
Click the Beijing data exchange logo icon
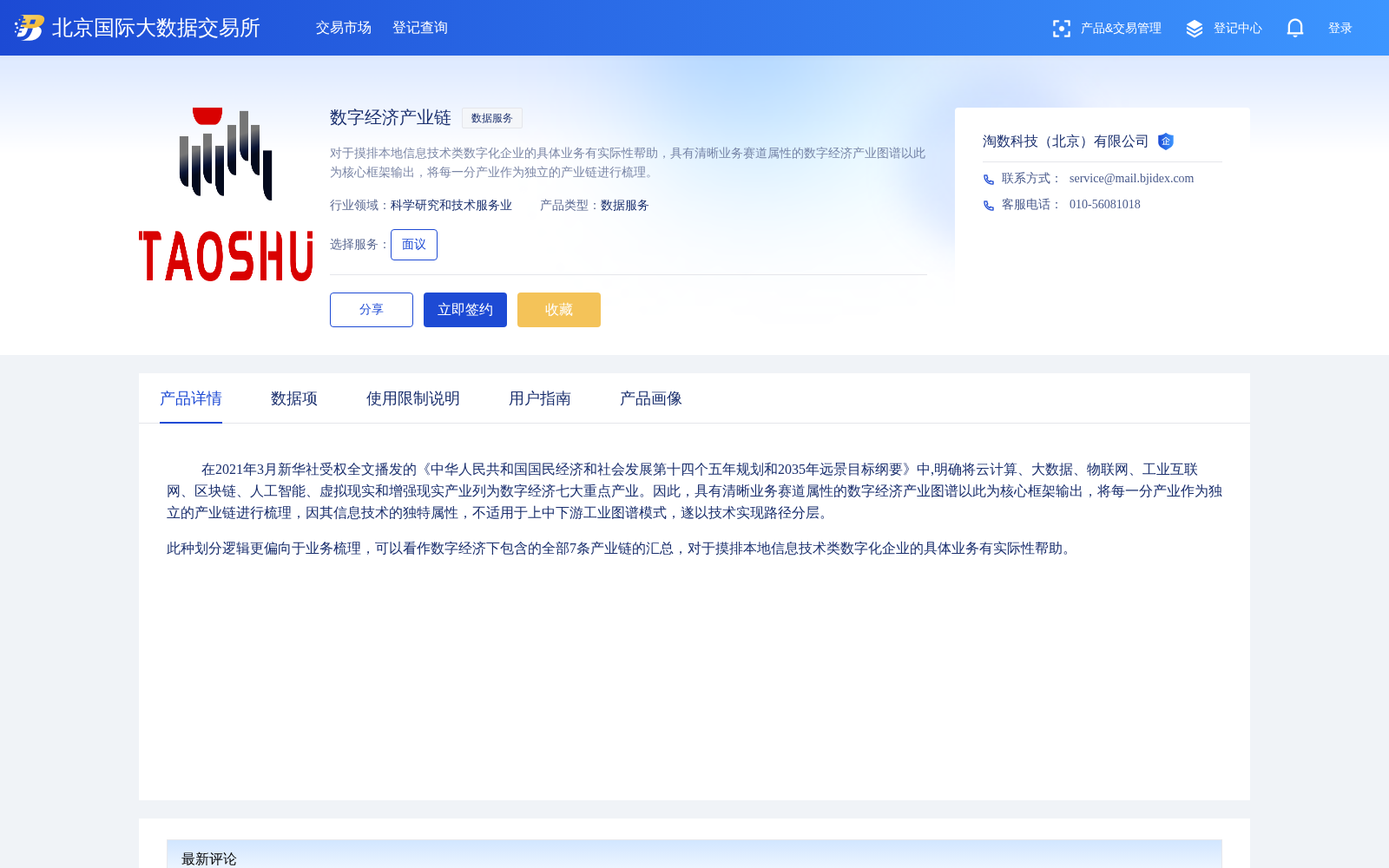30,28
